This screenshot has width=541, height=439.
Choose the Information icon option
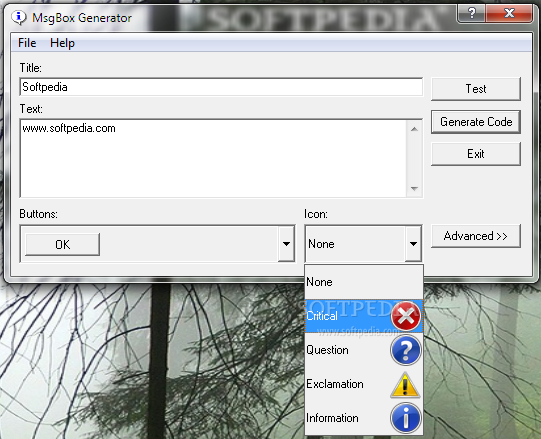(364, 418)
